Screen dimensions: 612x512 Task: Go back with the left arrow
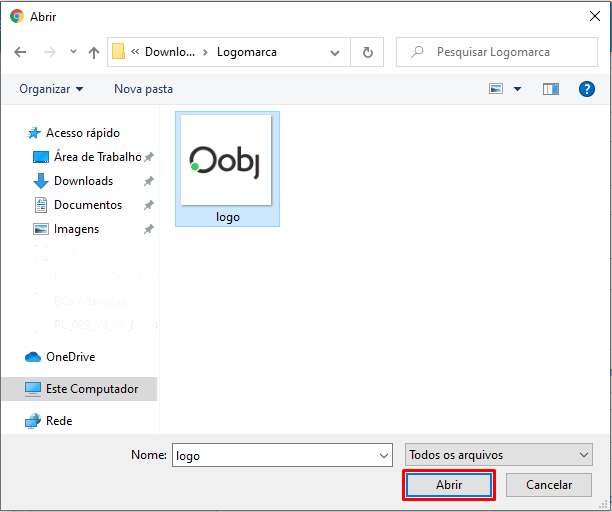[20, 52]
